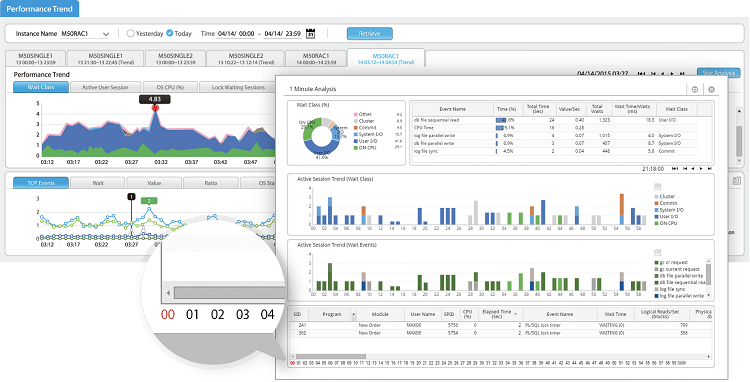This screenshot has width=750, height=382.
Task: Switch to M50SINGLE1 13 00:00 tab
Action: [x=36, y=58]
